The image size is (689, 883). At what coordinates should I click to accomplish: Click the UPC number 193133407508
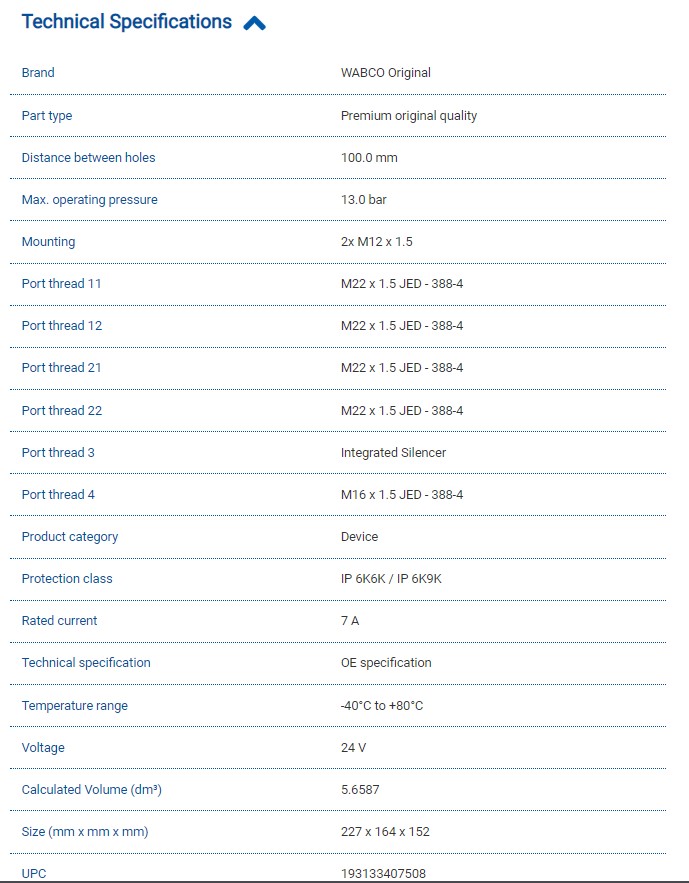click(x=383, y=874)
